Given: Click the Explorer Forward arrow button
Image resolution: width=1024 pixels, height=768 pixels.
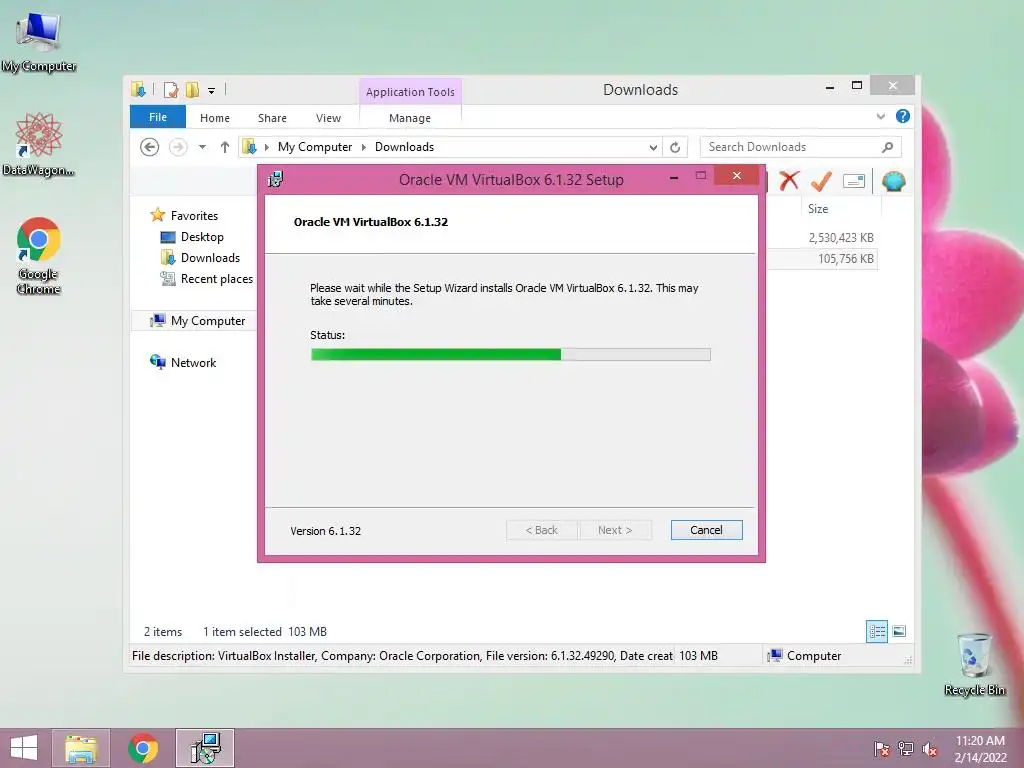Looking at the screenshot, I should click(178, 147).
